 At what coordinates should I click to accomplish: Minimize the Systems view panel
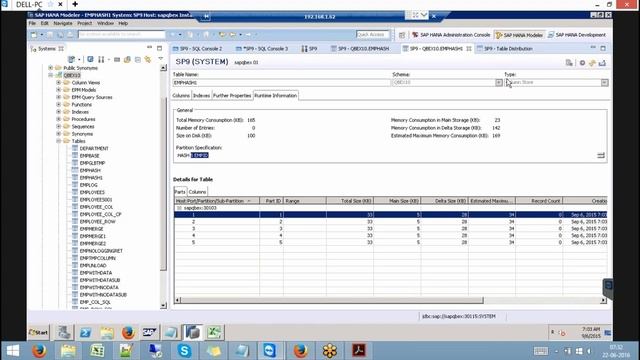coord(149,48)
